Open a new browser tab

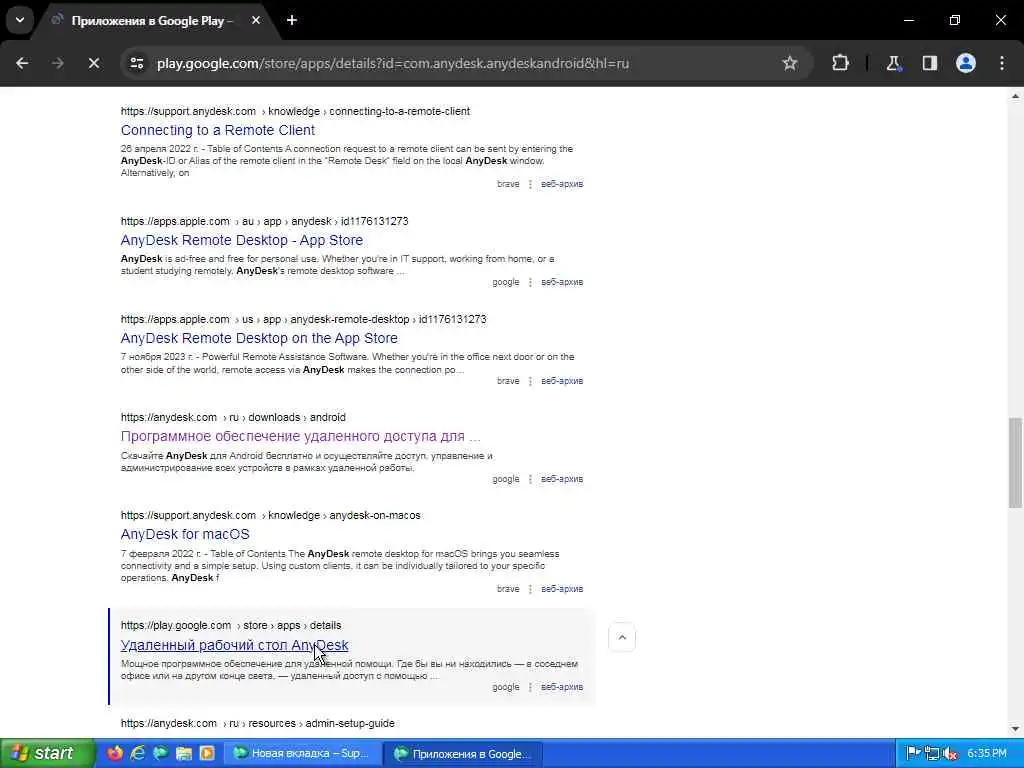click(292, 20)
